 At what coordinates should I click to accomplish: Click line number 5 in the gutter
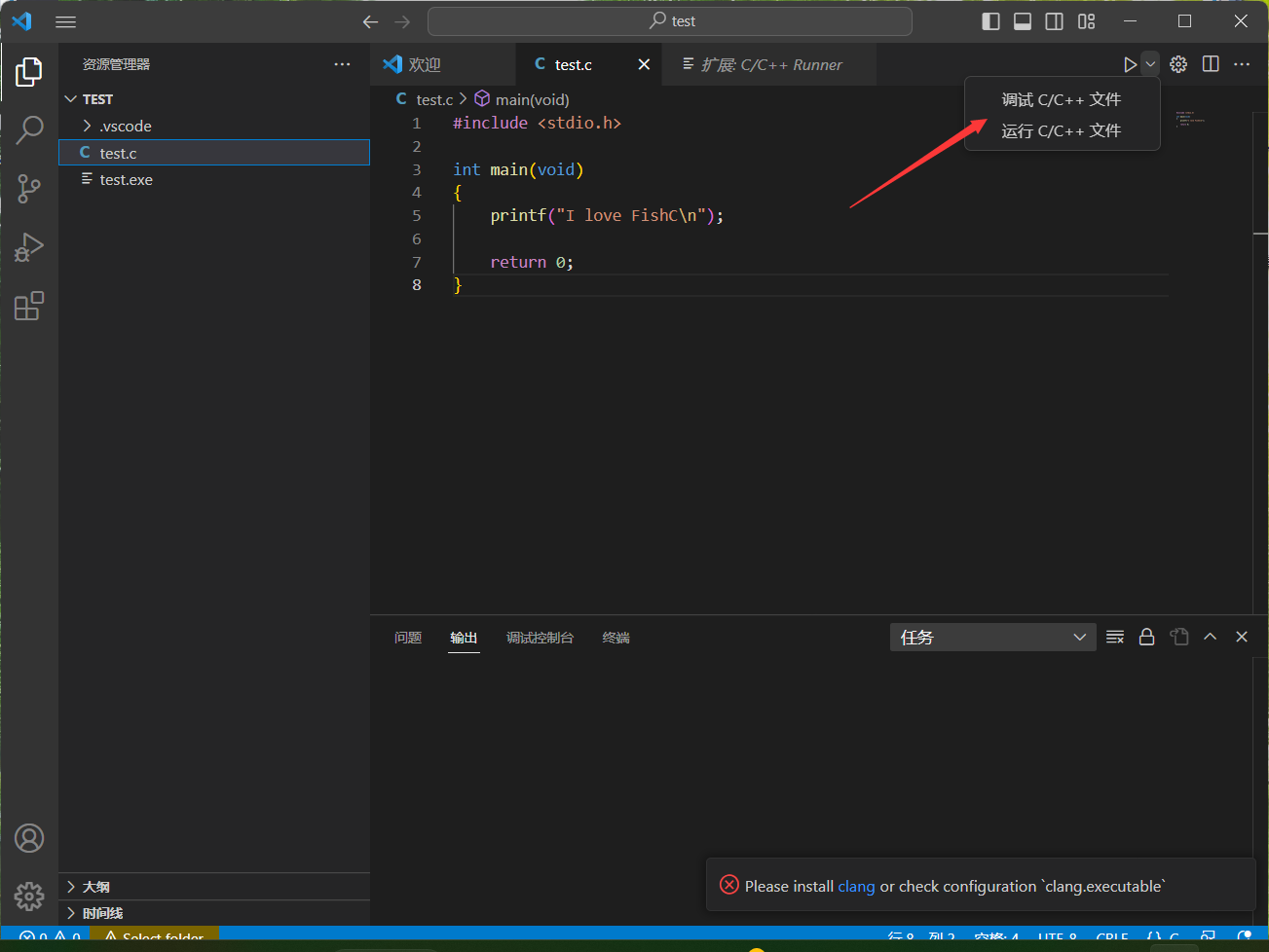417,215
